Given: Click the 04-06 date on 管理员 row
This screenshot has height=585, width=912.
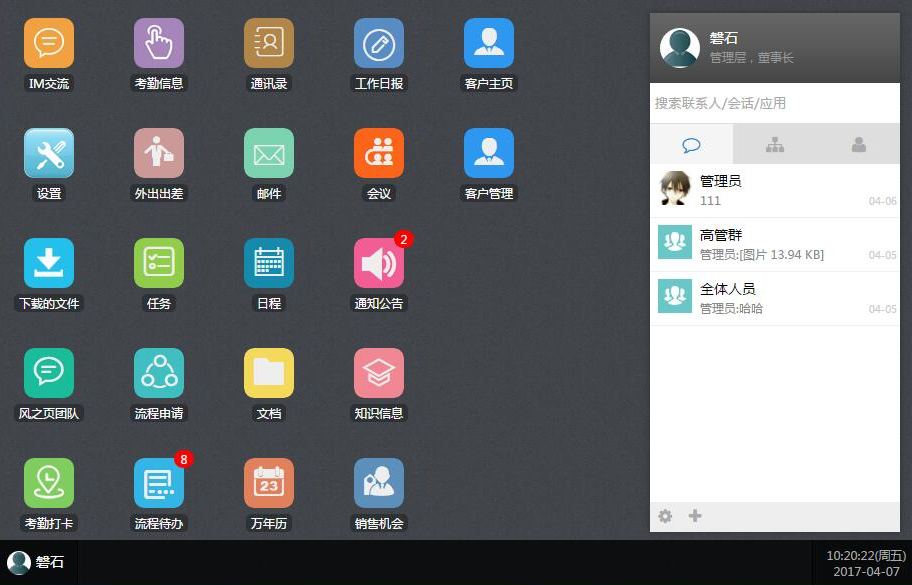Looking at the screenshot, I should click(x=882, y=201).
